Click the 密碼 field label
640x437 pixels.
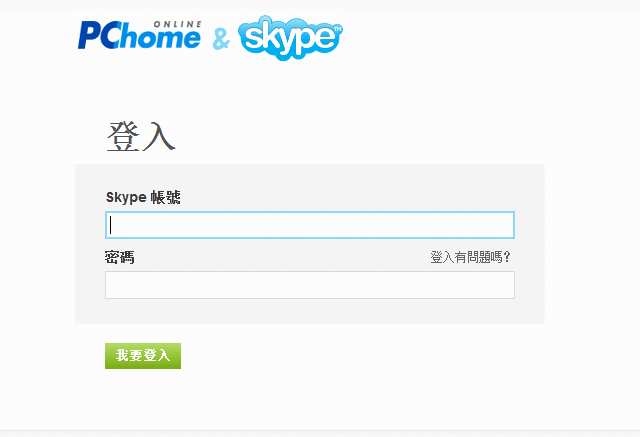click(x=119, y=257)
